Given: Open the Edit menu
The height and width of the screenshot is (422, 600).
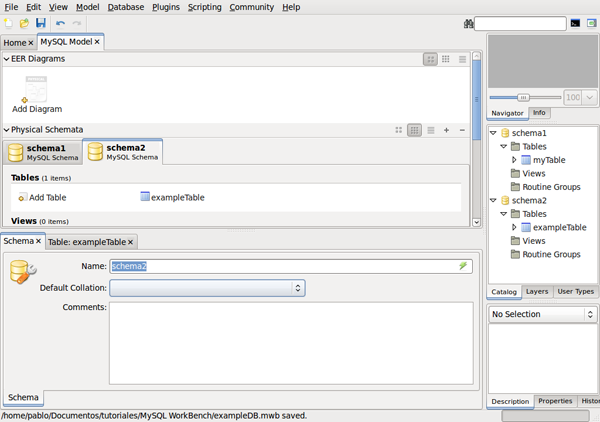Looking at the screenshot, I should 33,7.
